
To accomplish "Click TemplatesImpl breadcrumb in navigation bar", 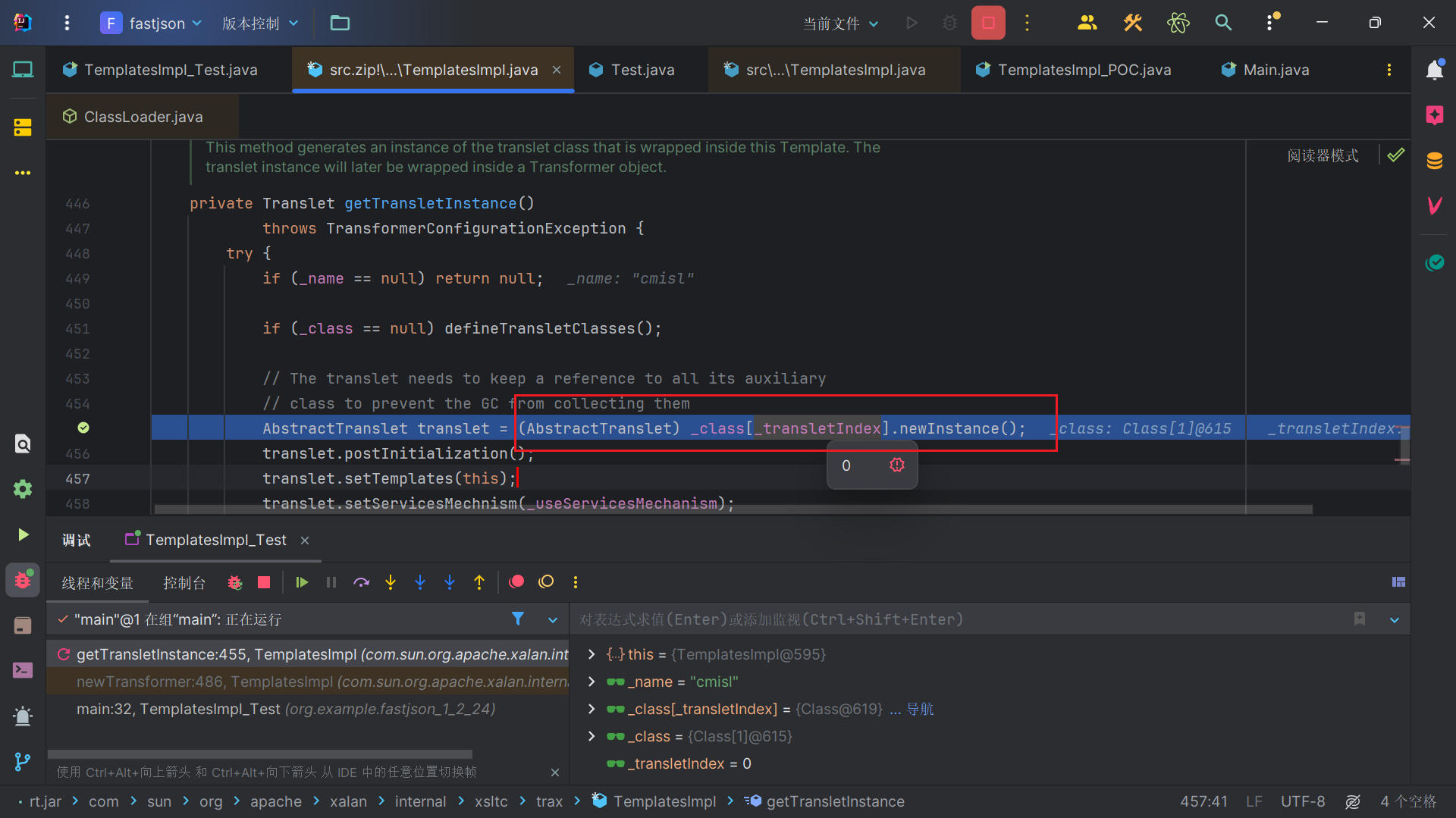I will [x=664, y=801].
